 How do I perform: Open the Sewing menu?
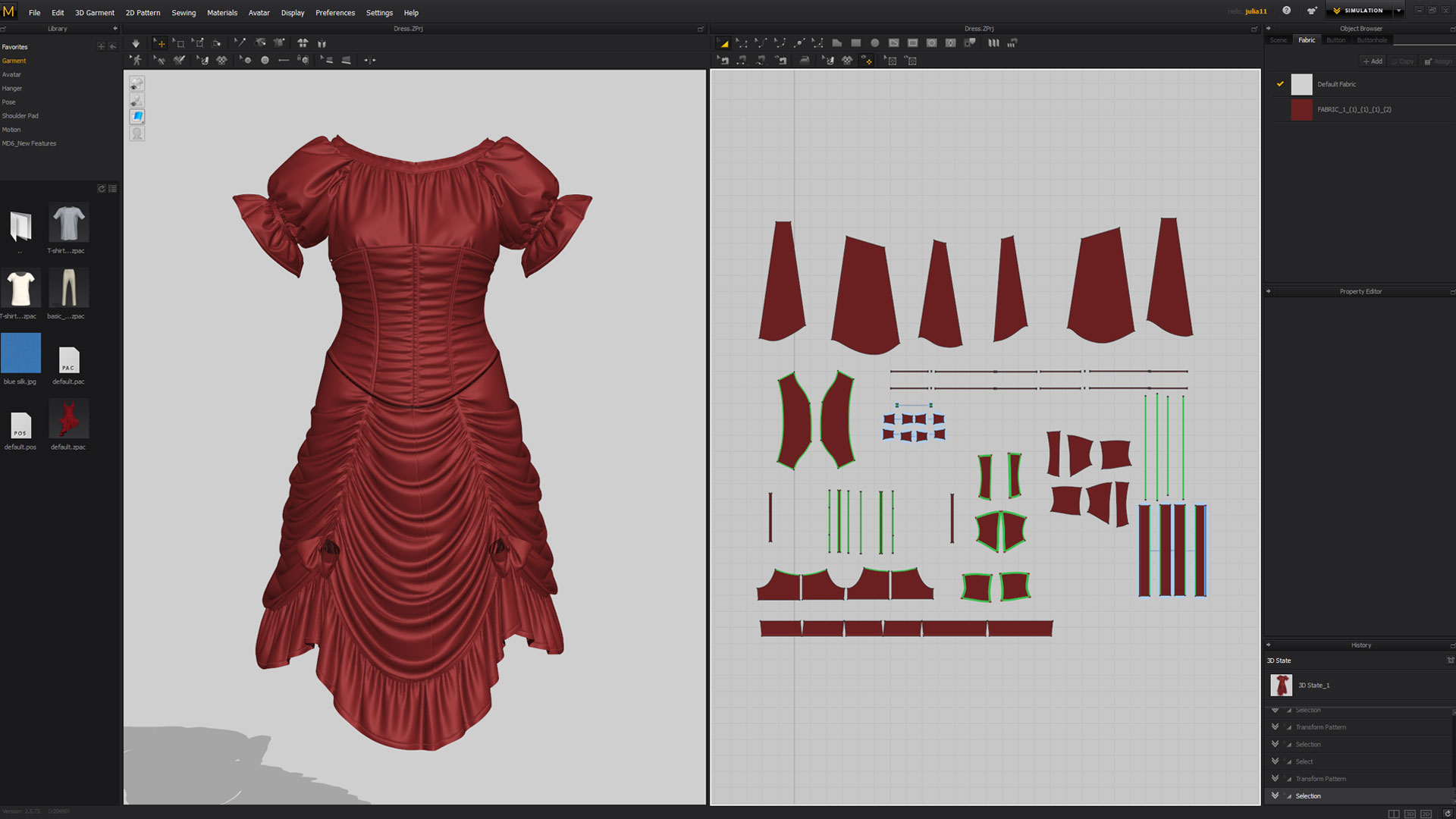184,13
